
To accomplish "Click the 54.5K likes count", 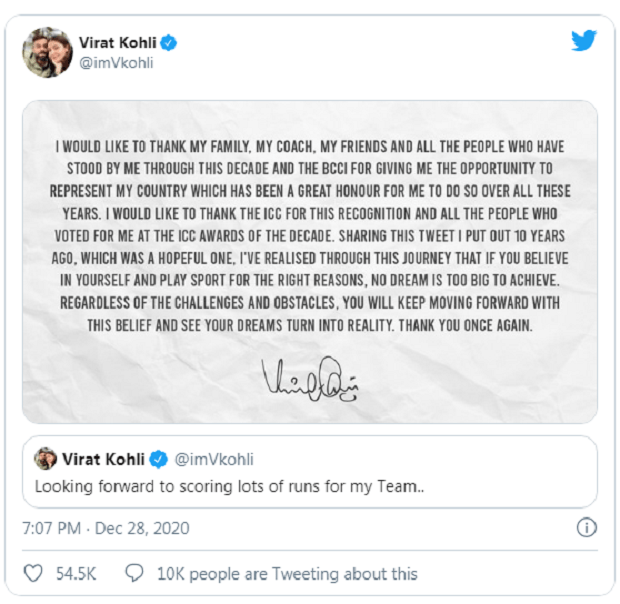I will [x=77, y=574].
